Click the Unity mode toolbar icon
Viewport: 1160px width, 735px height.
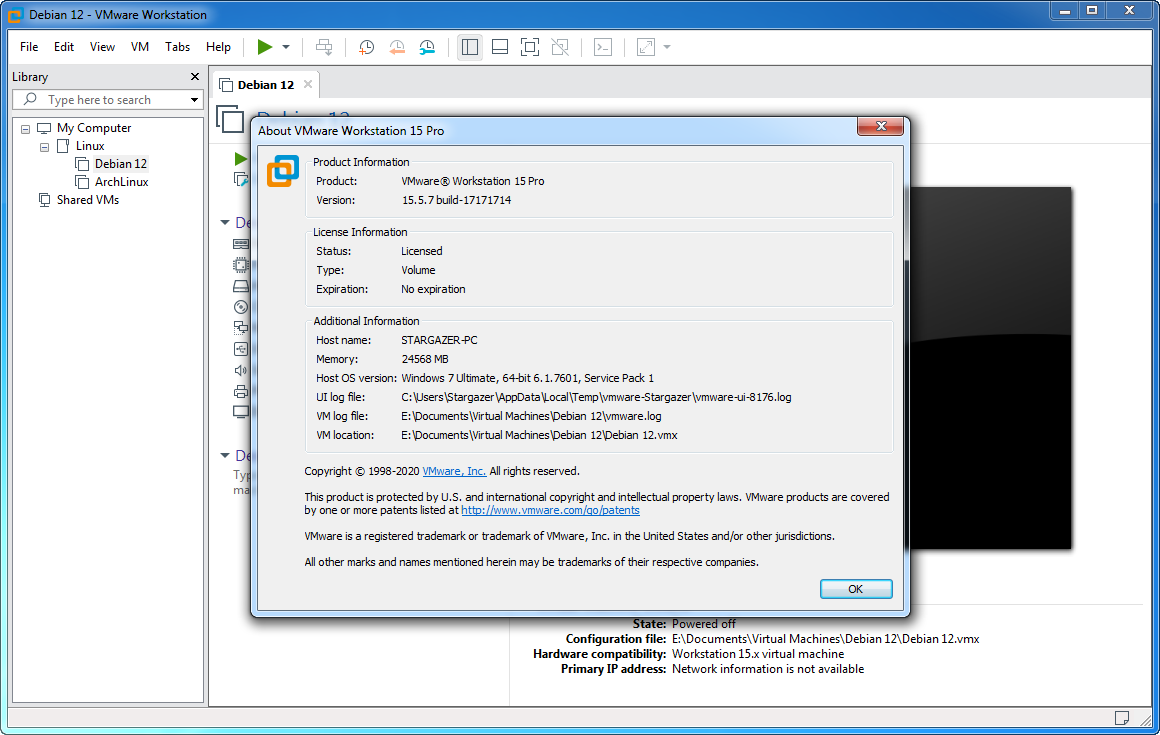pos(560,47)
